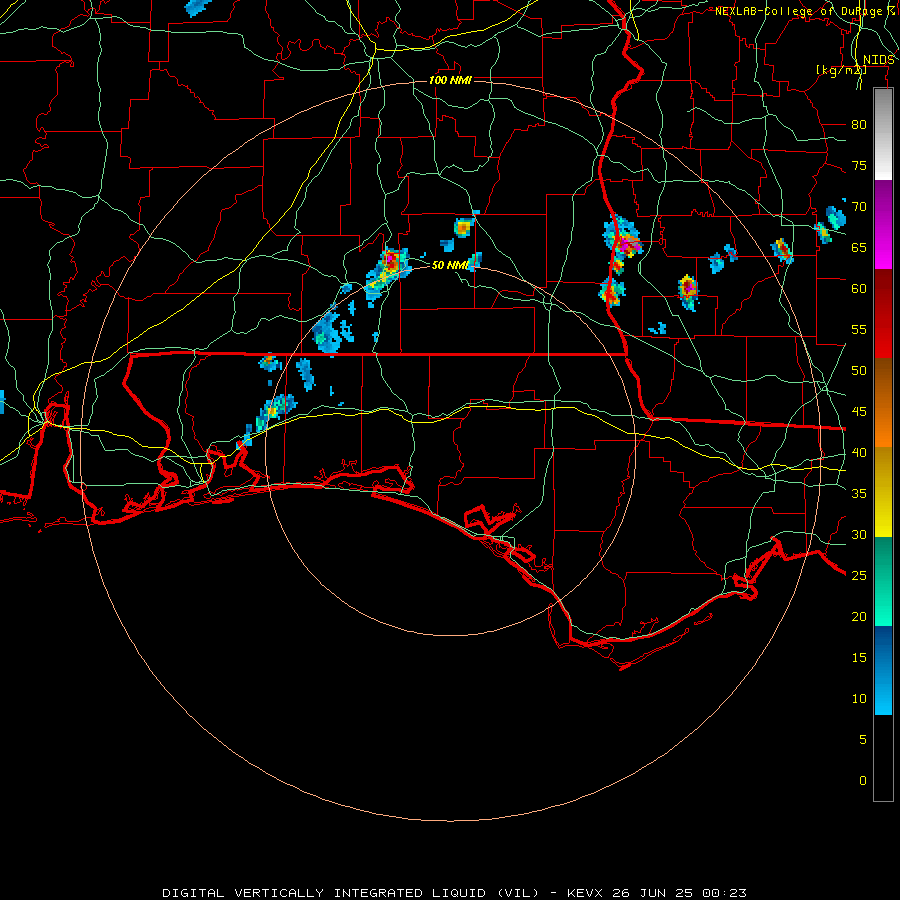Viewport: 900px width, 900px height.
Task: Click the NEXLAB-College of DuPage credit text
Action: pyautogui.click(x=805, y=11)
